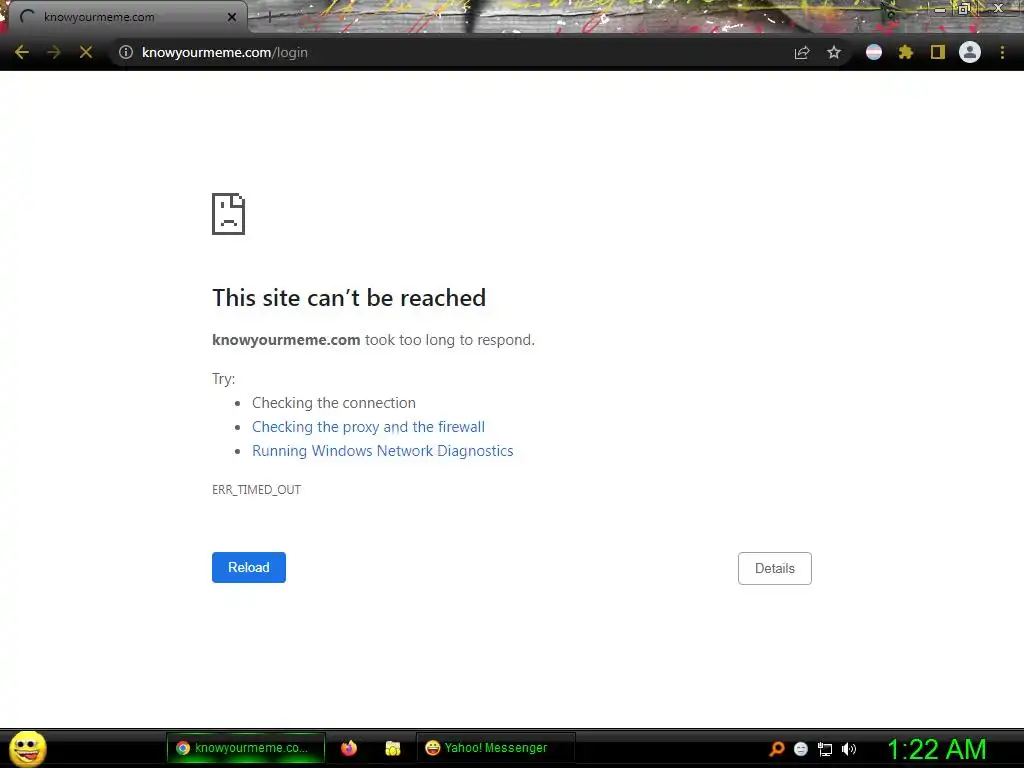Viewport: 1024px width, 768px height.
Task: Open the striped extension icon
Action: pos(874,52)
